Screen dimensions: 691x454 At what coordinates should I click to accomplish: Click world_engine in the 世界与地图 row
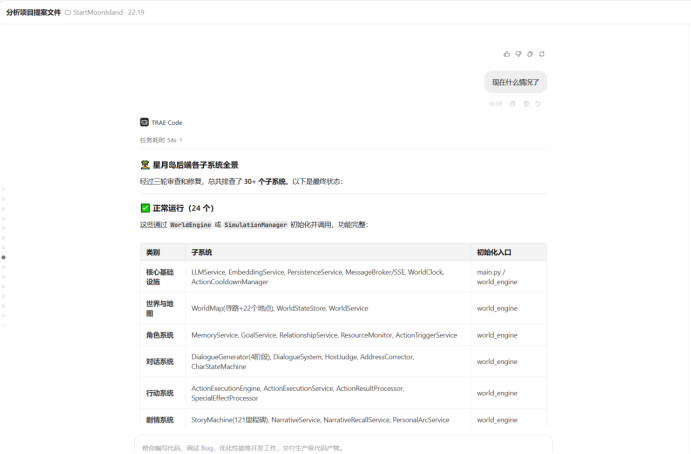[497, 308]
